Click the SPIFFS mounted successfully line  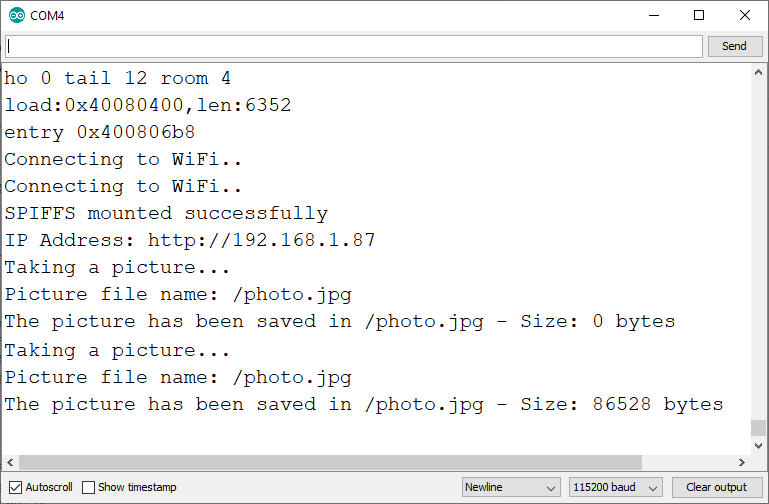click(x=166, y=213)
